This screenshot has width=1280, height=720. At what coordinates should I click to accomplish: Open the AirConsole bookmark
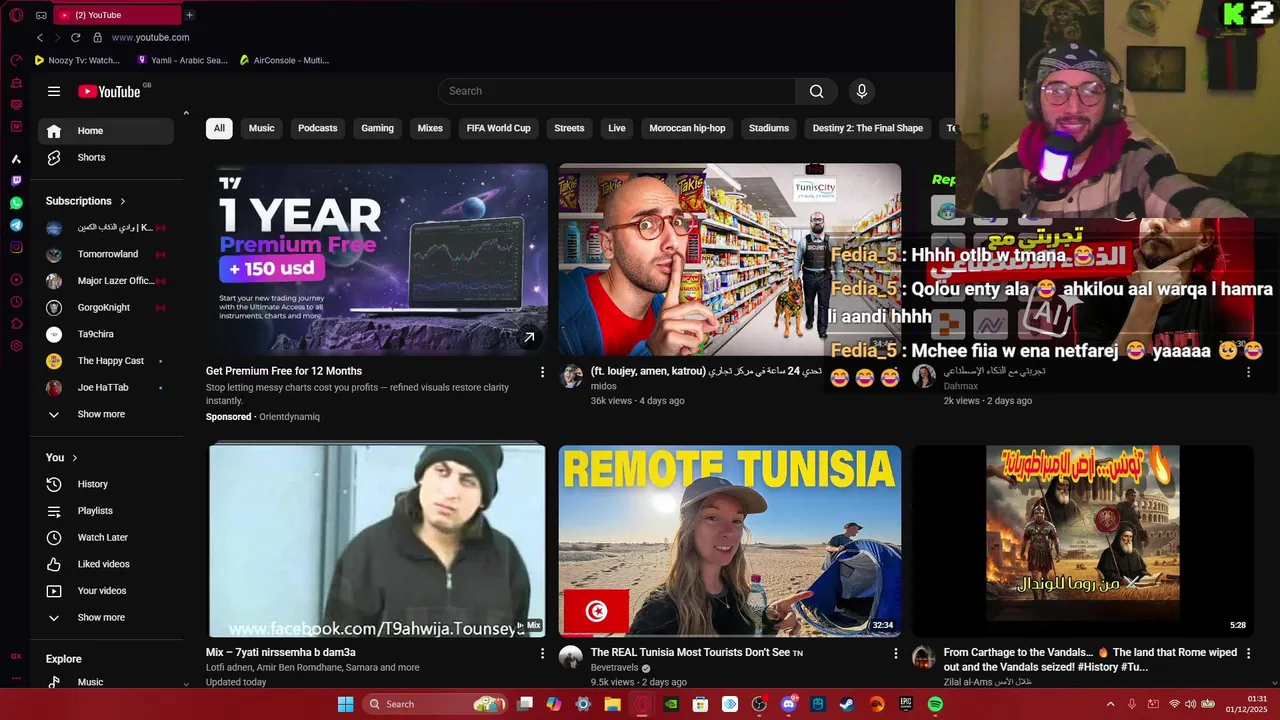(x=284, y=60)
